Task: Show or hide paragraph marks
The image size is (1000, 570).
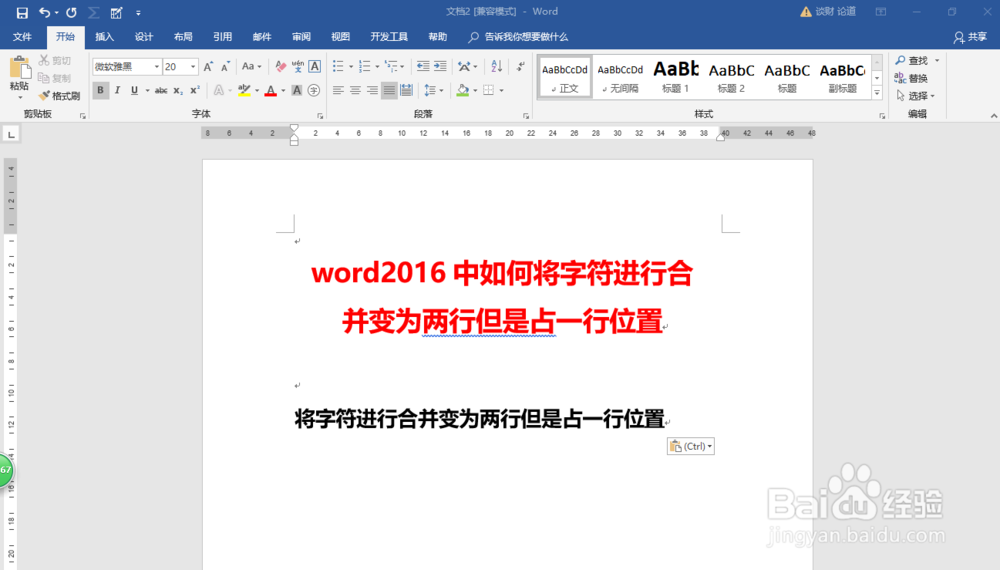Action: point(520,66)
